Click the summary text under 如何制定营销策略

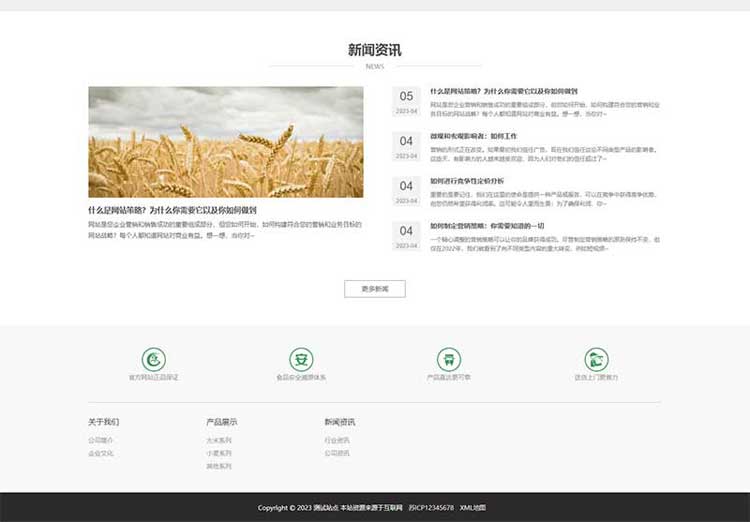coord(545,244)
